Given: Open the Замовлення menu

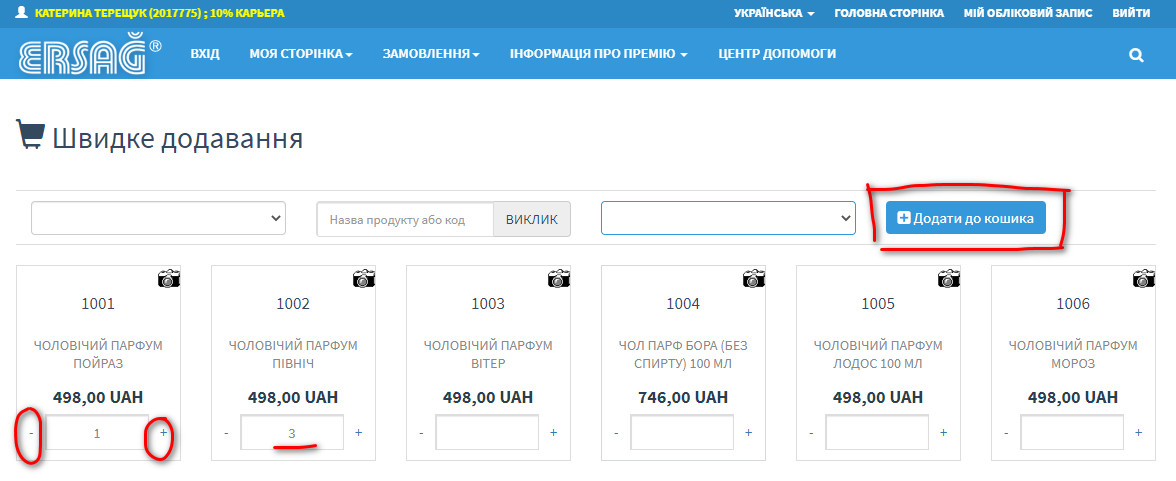Looking at the screenshot, I should tap(431, 54).
